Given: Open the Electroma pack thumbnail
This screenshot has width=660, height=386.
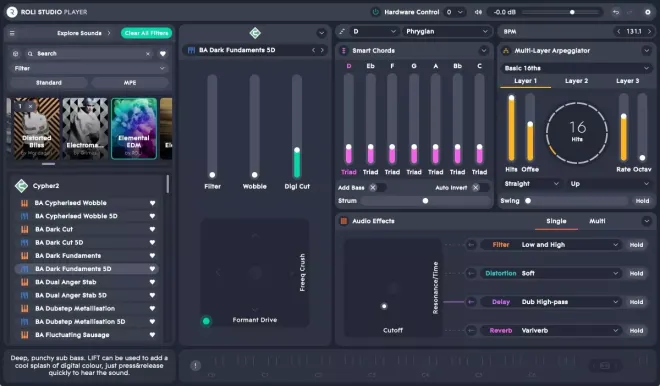Looking at the screenshot, I should pyautogui.click(x=85, y=128).
